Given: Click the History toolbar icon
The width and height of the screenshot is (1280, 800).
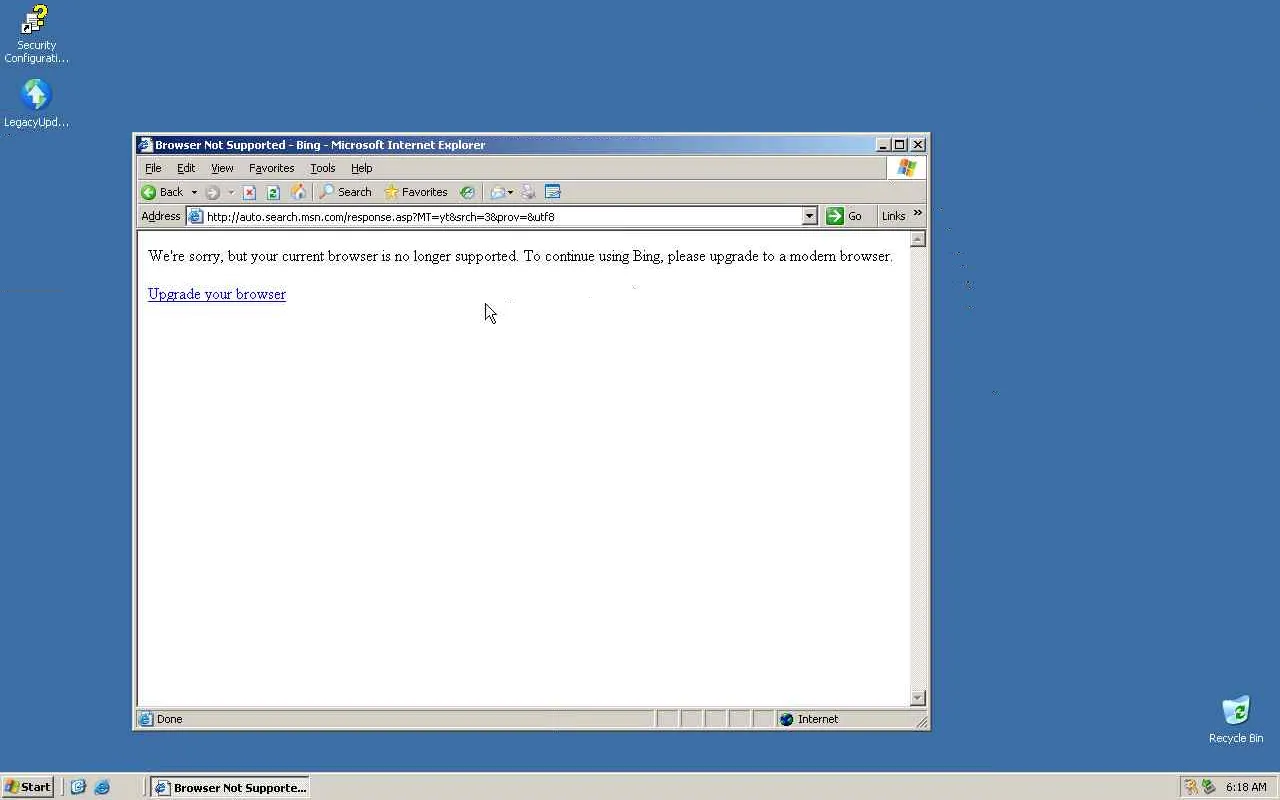Looking at the screenshot, I should (467, 192).
